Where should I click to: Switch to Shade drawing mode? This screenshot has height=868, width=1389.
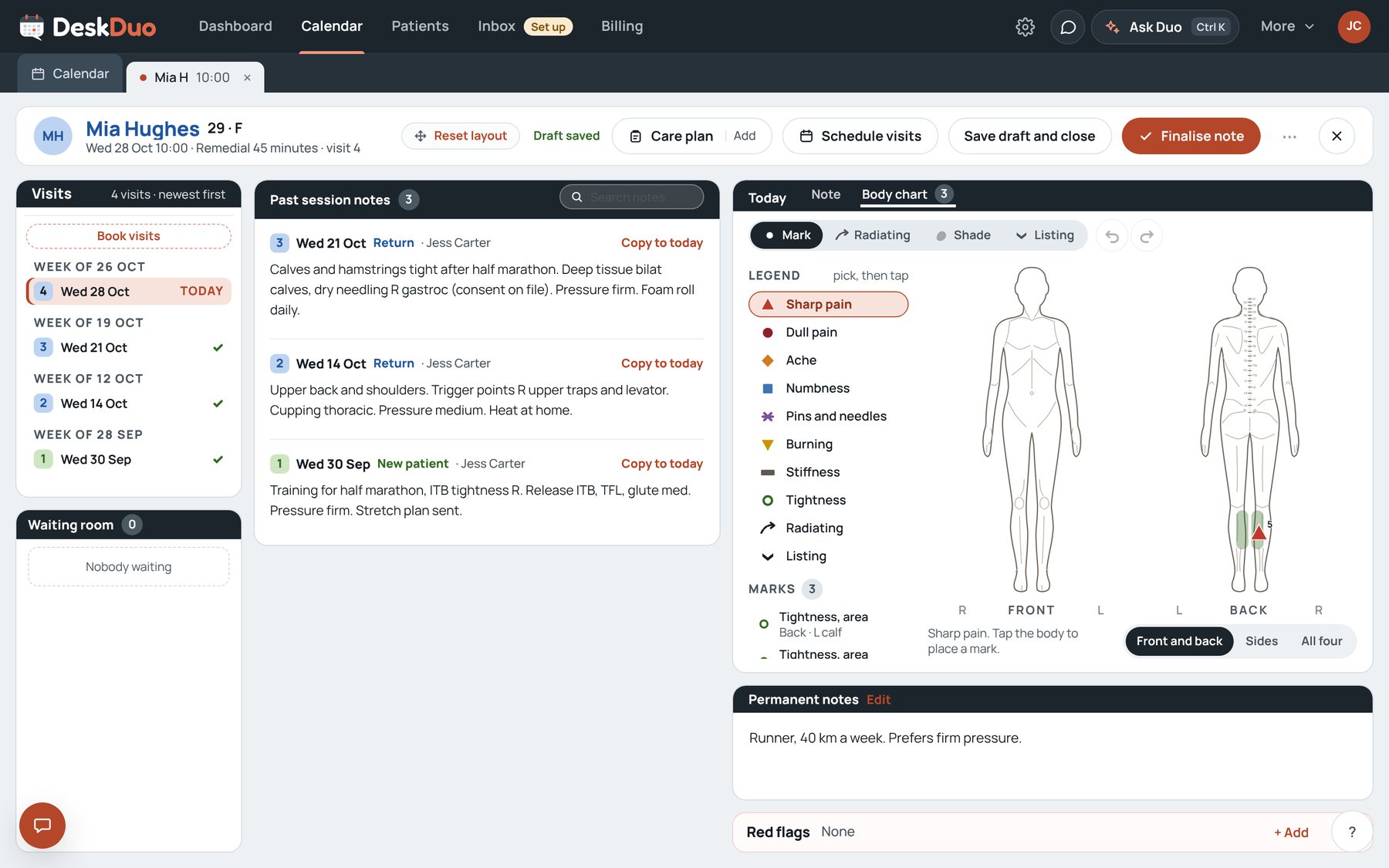click(x=963, y=235)
